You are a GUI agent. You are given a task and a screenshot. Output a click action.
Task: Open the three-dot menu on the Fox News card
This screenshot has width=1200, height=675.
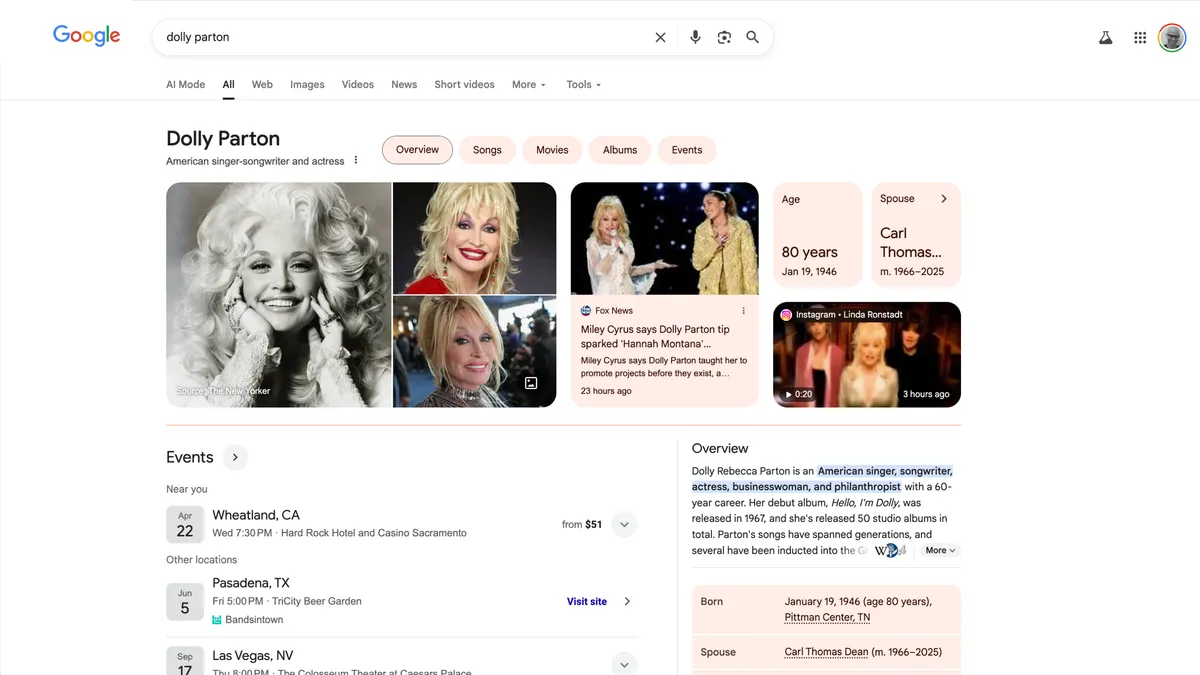(743, 310)
